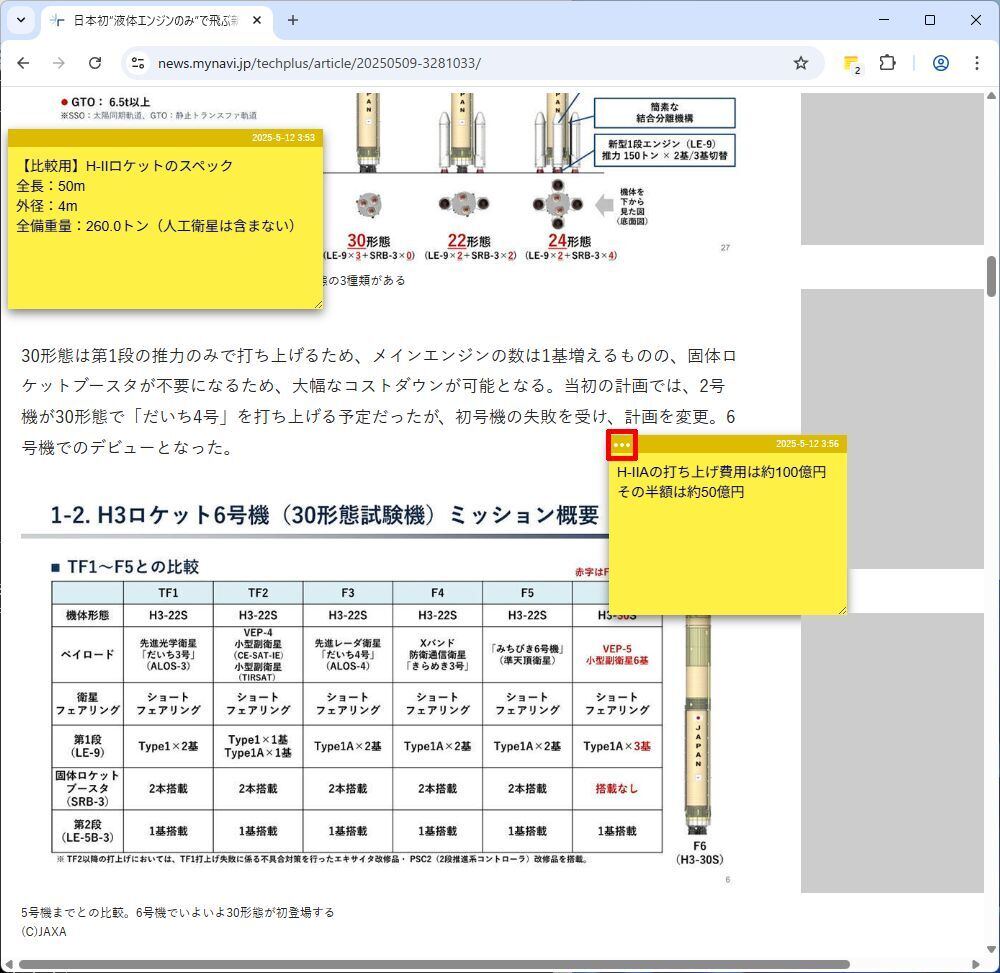Open the tab search dropdown arrow
1000x973 pixels.
(x=21, y=20)
